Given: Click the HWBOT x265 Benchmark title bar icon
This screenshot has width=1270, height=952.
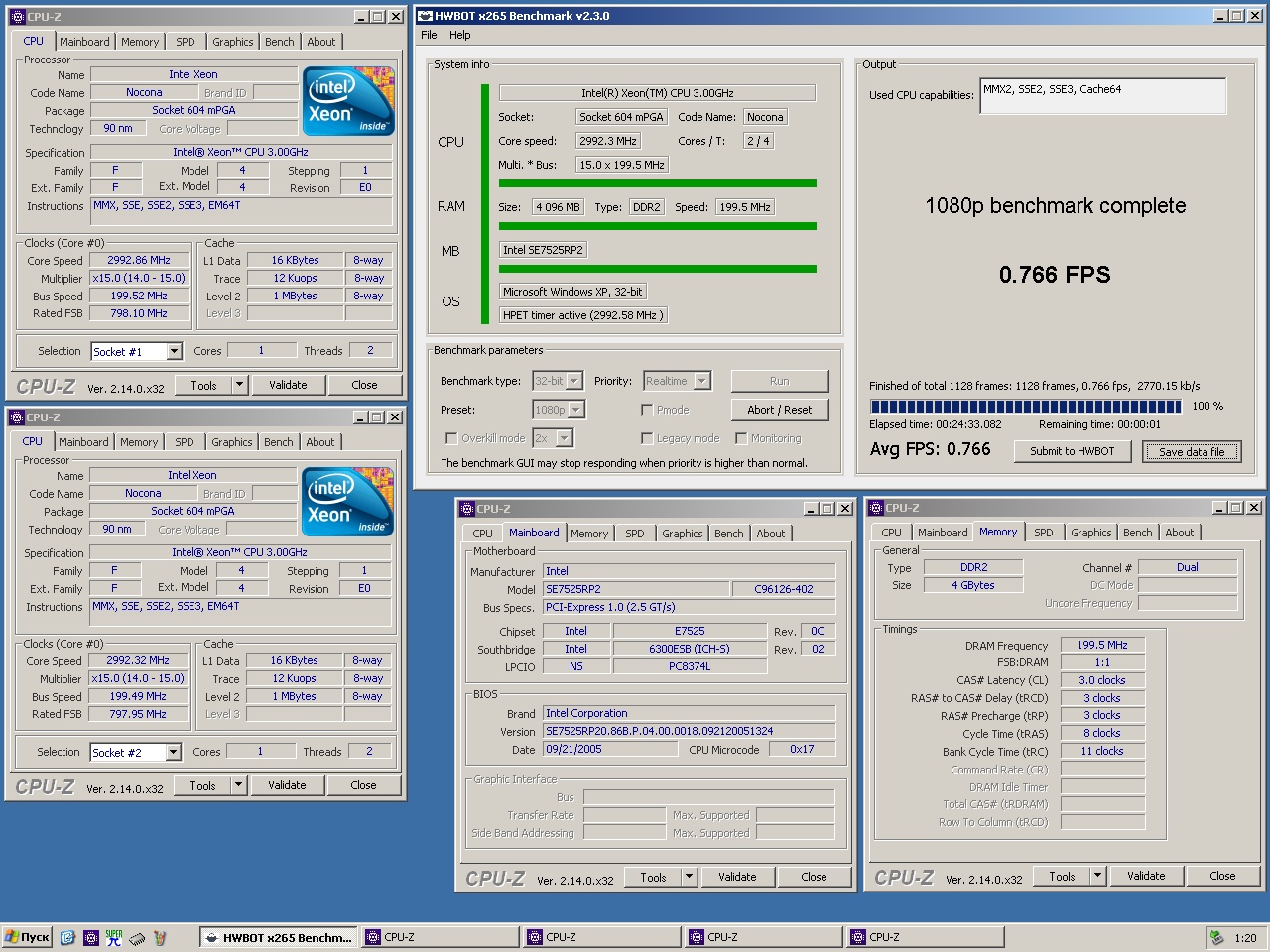Looking at the screenshot, I should pos(425,16).
